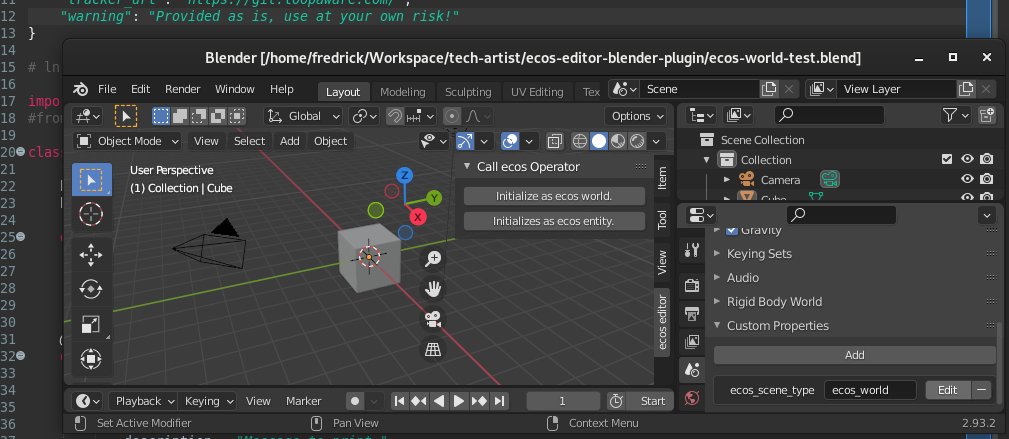The image size is (1009, 439).
Task: Click the new scene icon beside Scene field
Action: point(768,89)
